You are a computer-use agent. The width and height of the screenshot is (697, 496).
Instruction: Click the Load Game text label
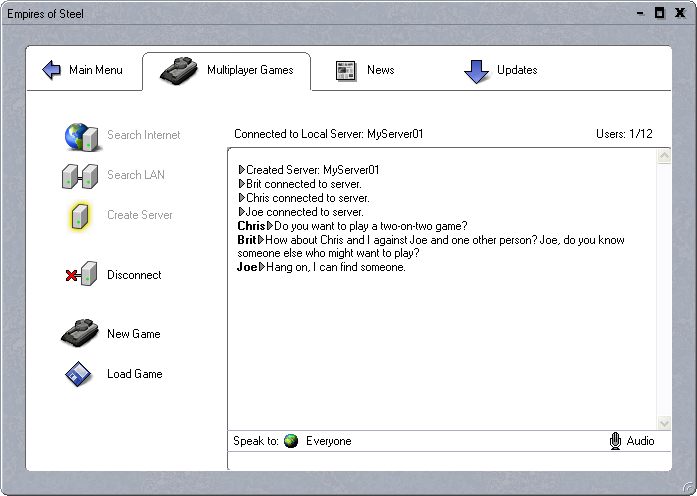click(x=135, y=374)
